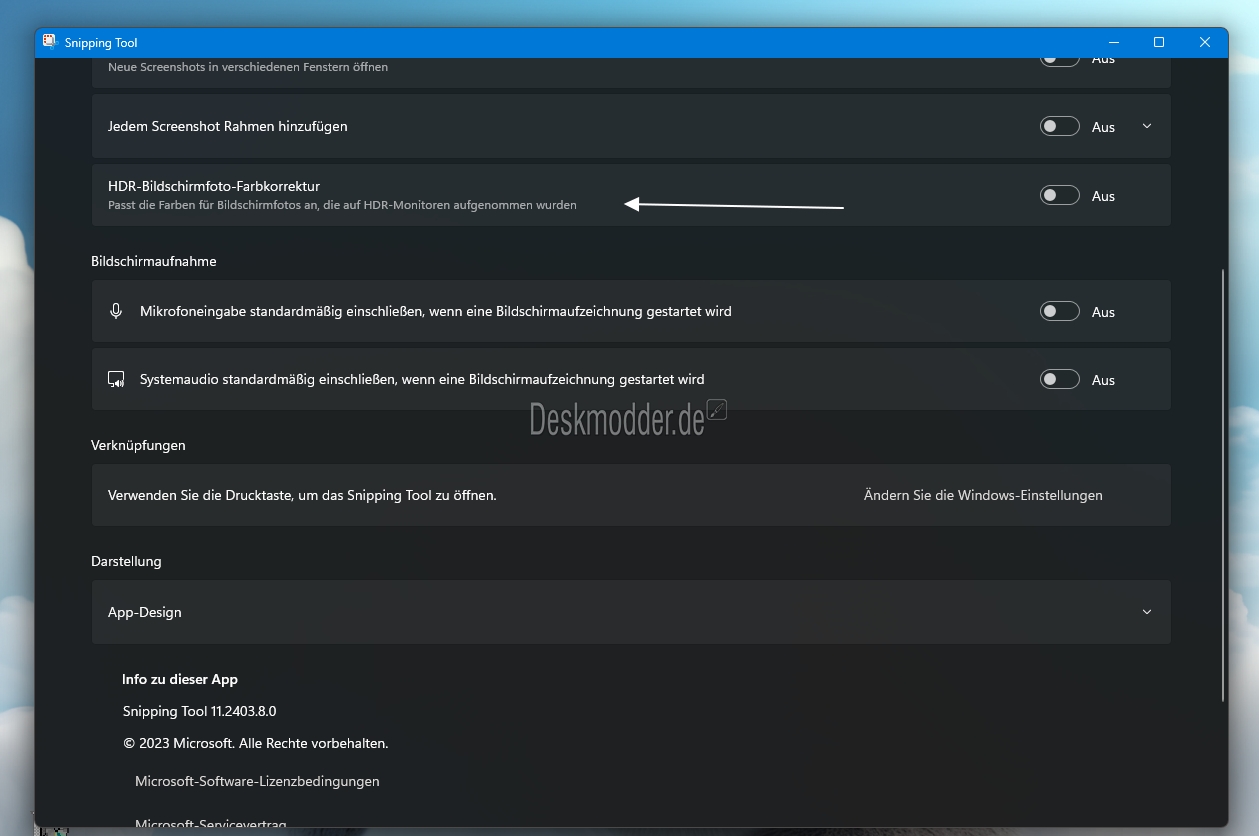The image size is (1259, 836).
Task: Maximize the Snipping Tool window
Action: pos(1159,42)
